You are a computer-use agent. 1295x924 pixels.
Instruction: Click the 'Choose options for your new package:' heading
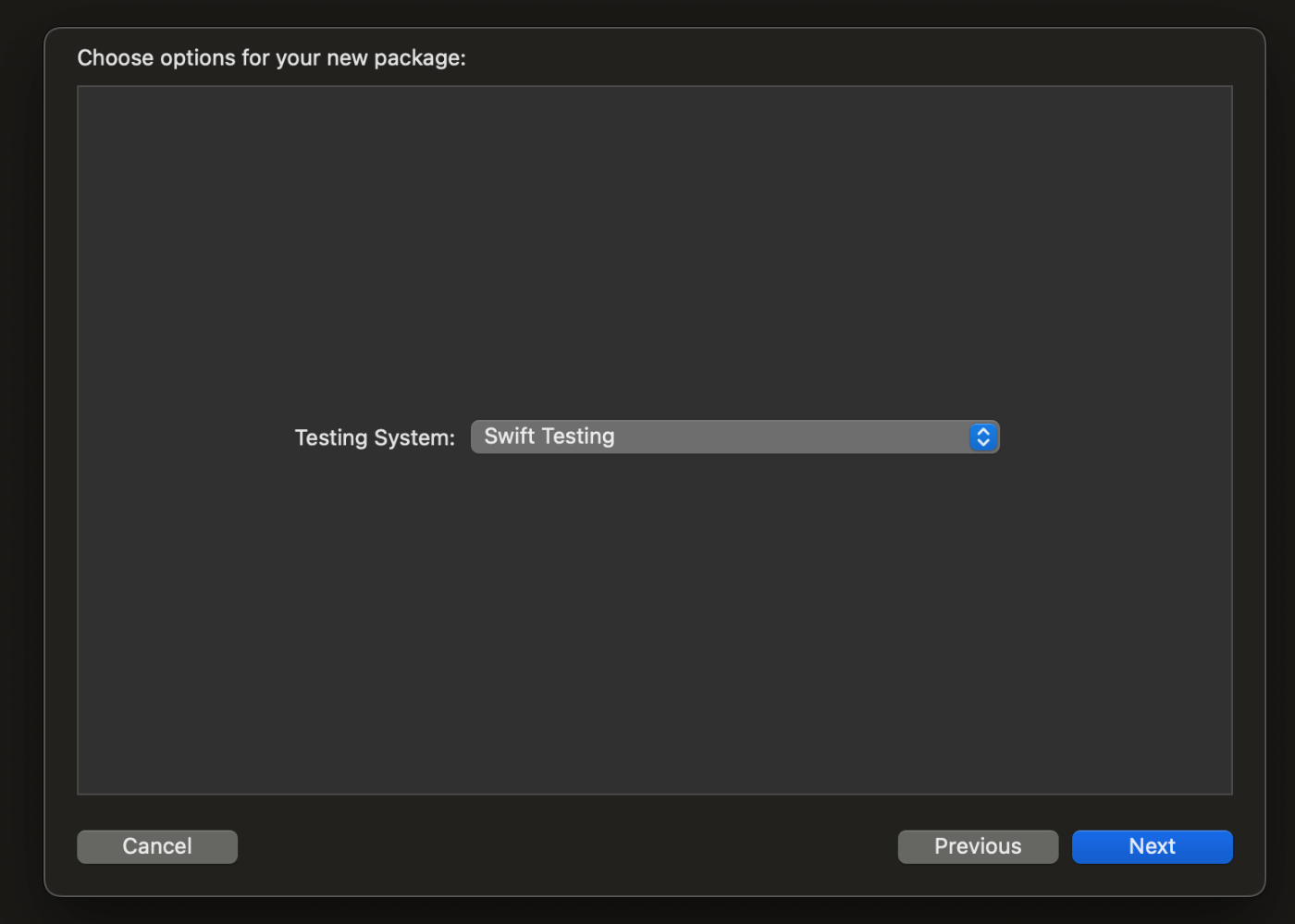pyautogui.click(x=271, y=58)
